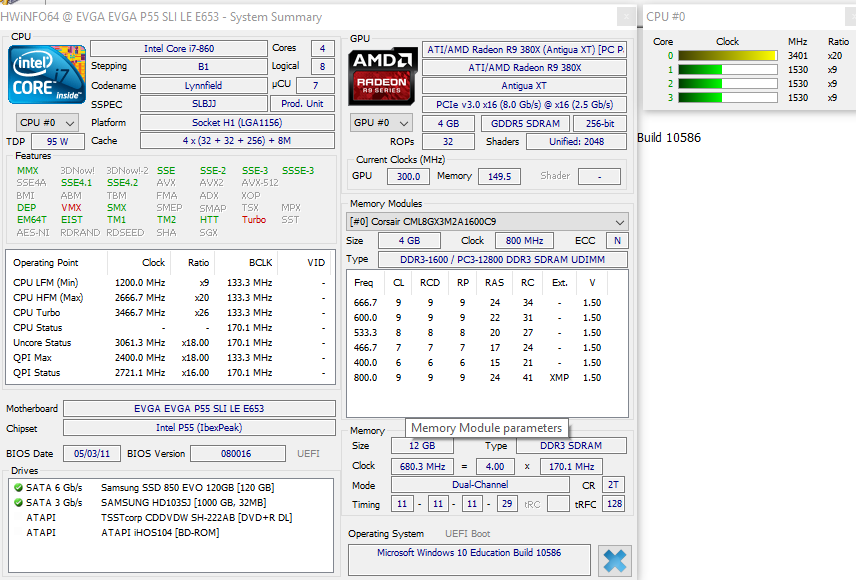The image size is (856, 580).
Task: Select the QPI Max row
Action: click(x=170, y=358)
